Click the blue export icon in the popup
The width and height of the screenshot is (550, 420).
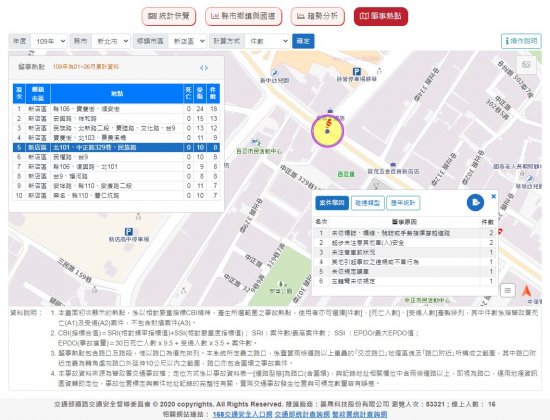(475, 202)
